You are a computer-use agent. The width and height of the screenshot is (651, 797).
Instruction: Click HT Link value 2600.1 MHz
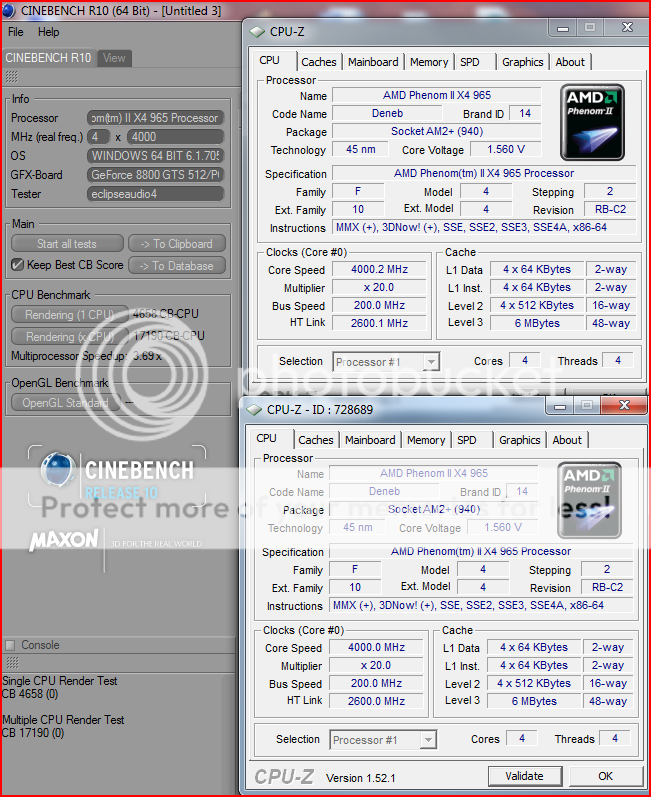pyautogui.click(x=380, y=323)
